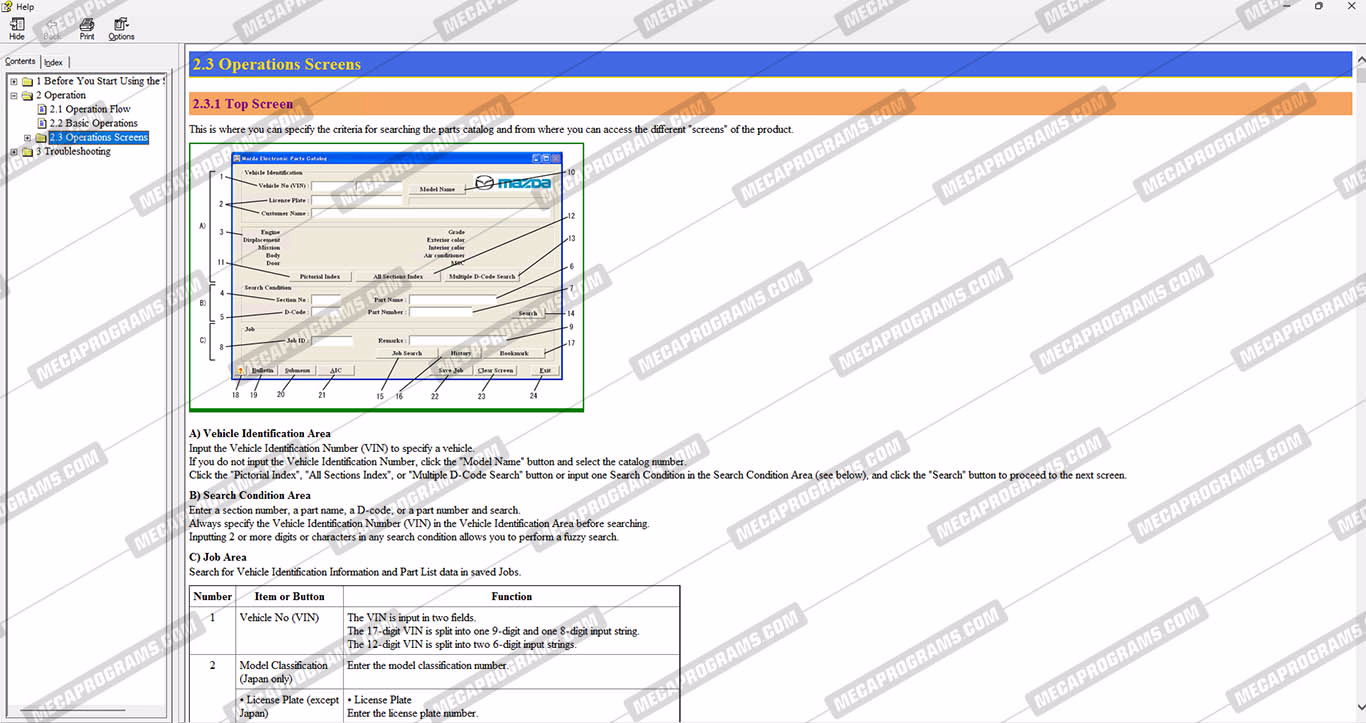Expand the 2.3 Operations Screens subtree
Image resolution: width=1366 pixels, height=723 pixels.
pos(28,138)
